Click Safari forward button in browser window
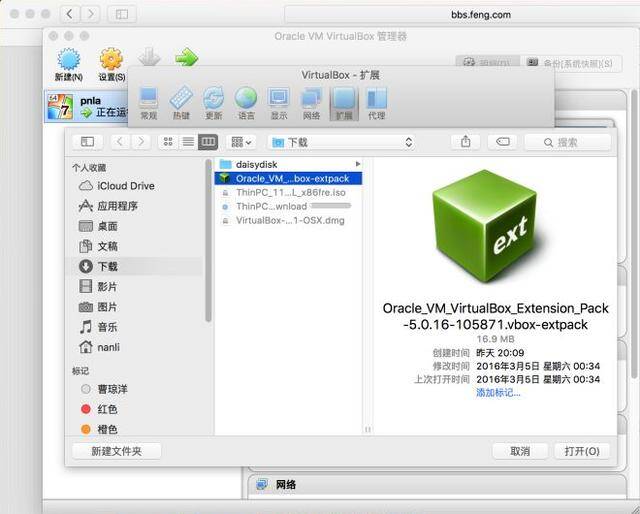 tap(90, 14)
